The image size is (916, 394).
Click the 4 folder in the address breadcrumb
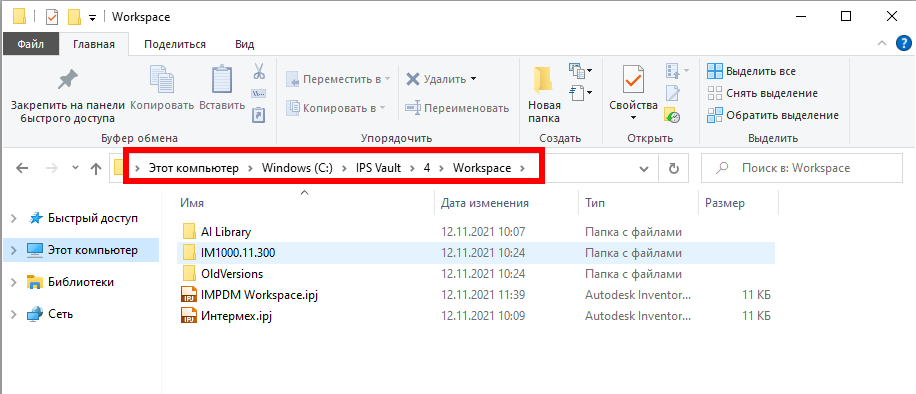click(x=427, y=168)
